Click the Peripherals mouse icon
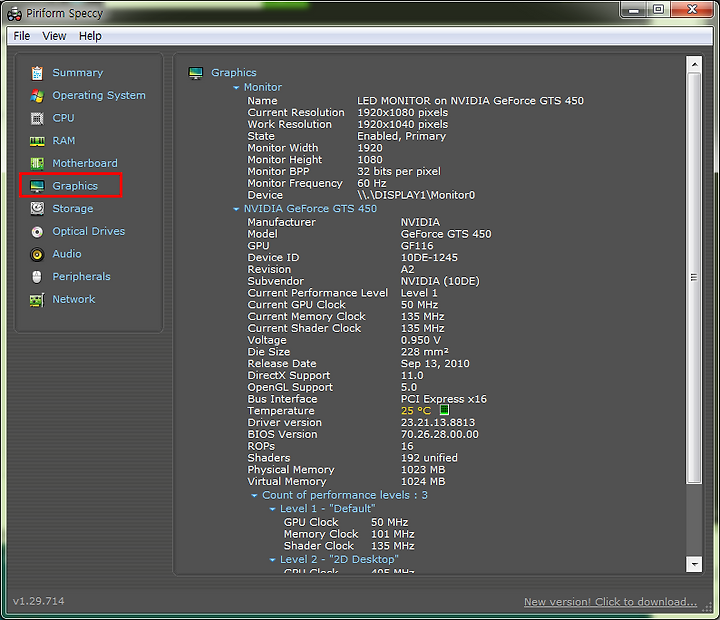Image resolution: width=720 pixels, height=620 pixels. click(37, 276)
